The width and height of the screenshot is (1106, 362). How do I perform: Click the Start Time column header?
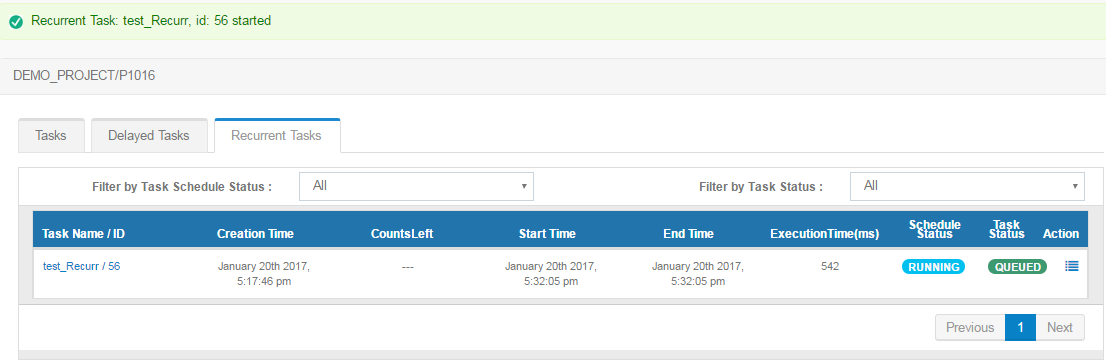547,234
